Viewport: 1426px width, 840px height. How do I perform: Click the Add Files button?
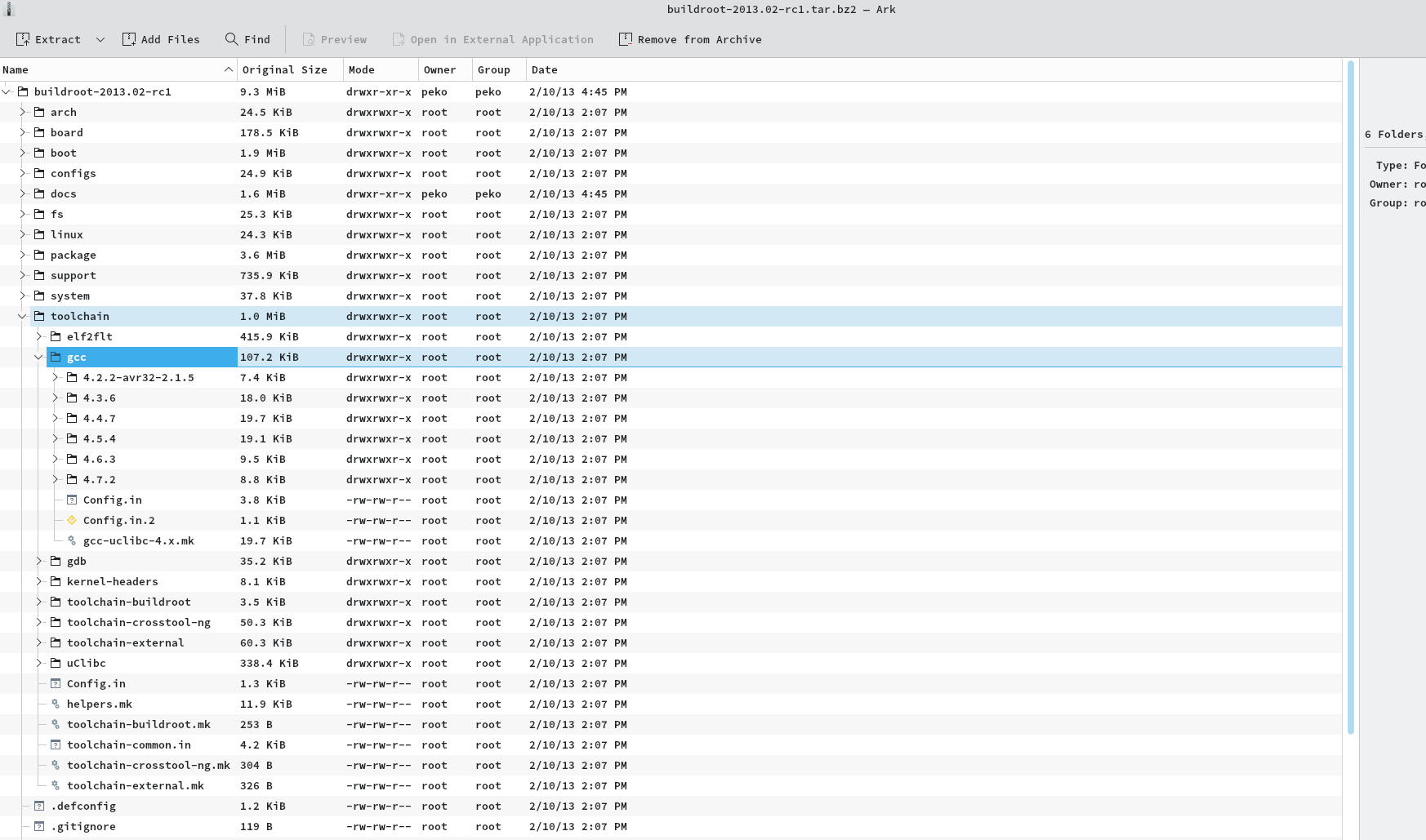161,39
